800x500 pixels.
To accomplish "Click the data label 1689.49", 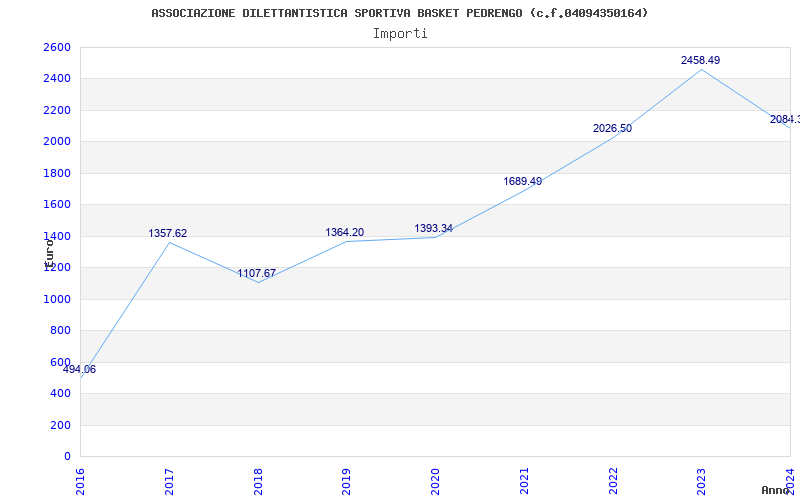I will 522,181.
